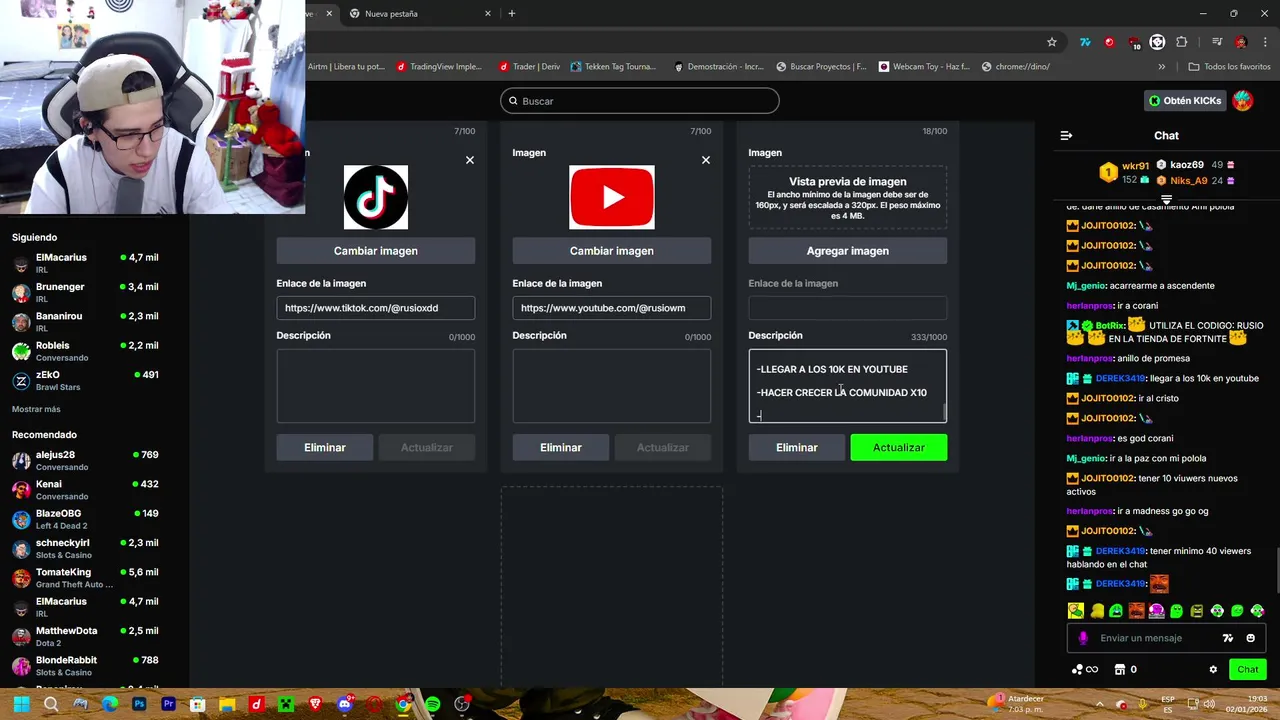Click the YouTube image link field
Viewport: 1280px width, 720px height.
click(x=612, y=308)
